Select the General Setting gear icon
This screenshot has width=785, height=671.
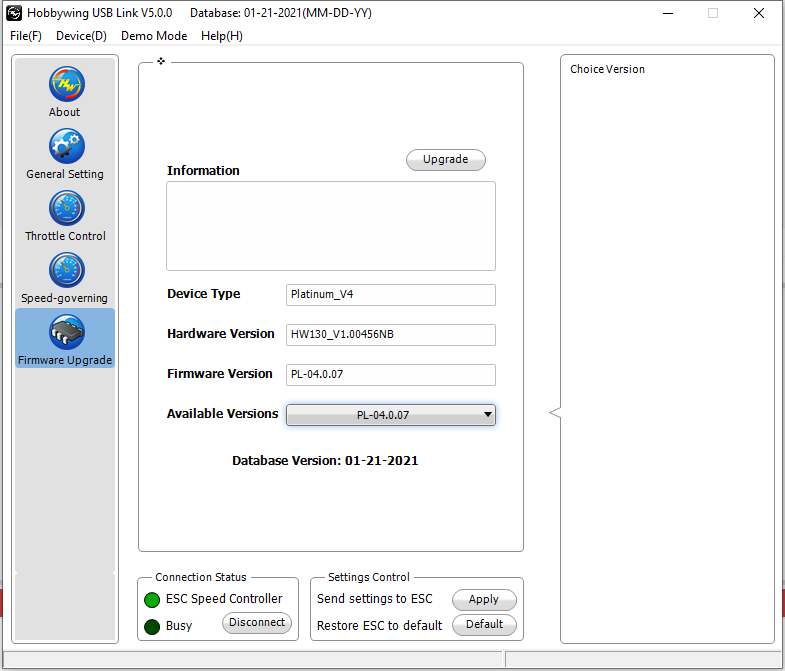click(x=66, y=147)
